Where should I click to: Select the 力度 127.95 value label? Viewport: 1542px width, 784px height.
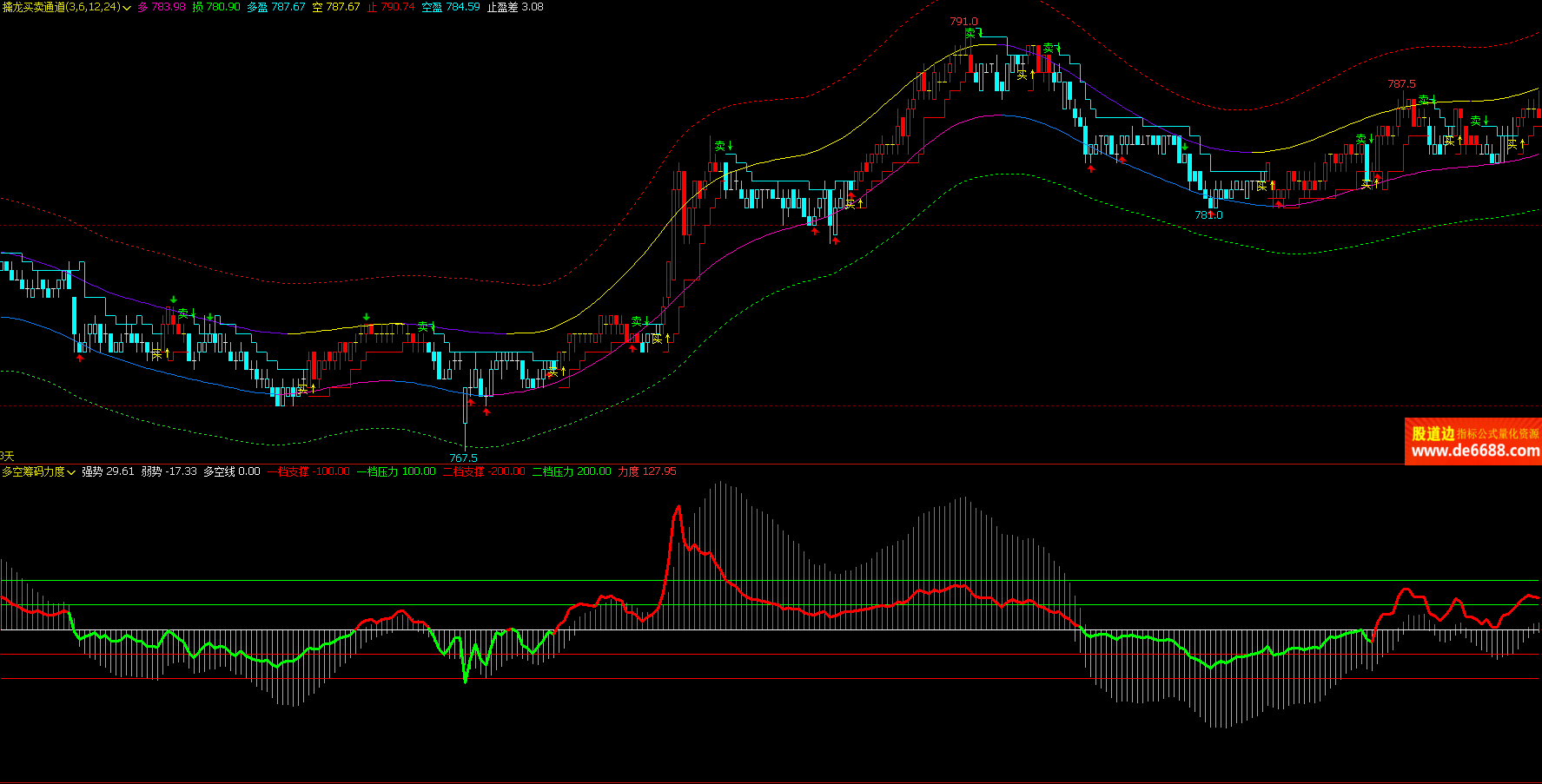coord(646,471)
